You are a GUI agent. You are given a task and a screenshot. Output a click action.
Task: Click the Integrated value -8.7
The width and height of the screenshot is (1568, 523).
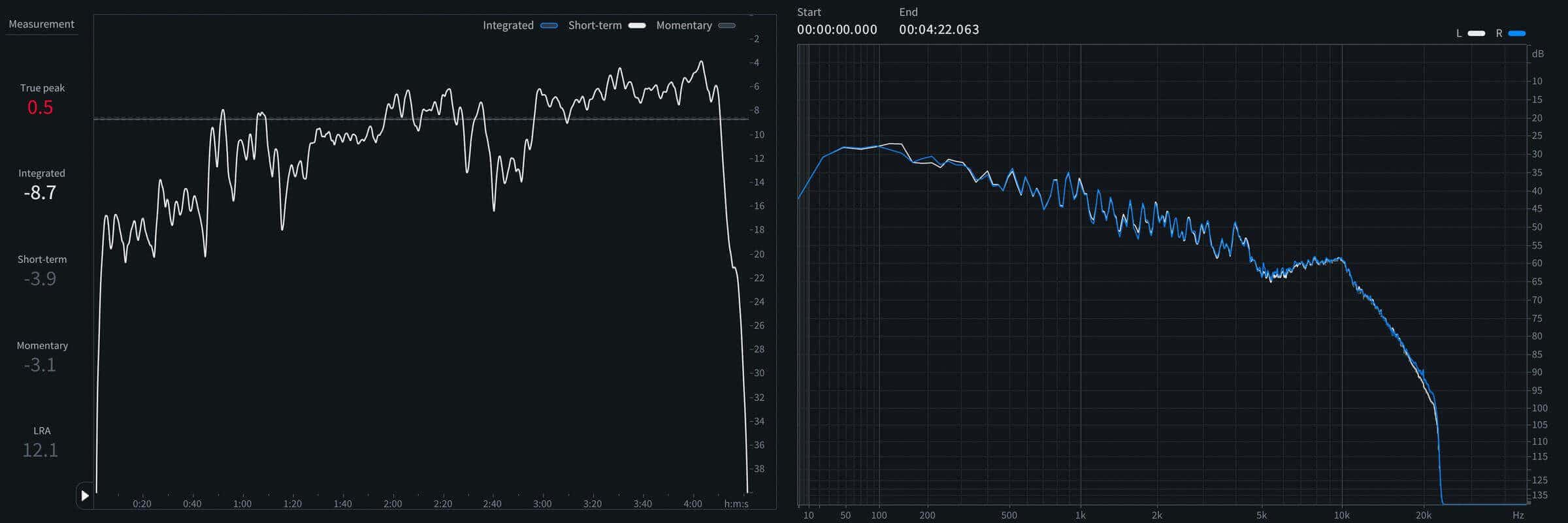click(40, 193)
